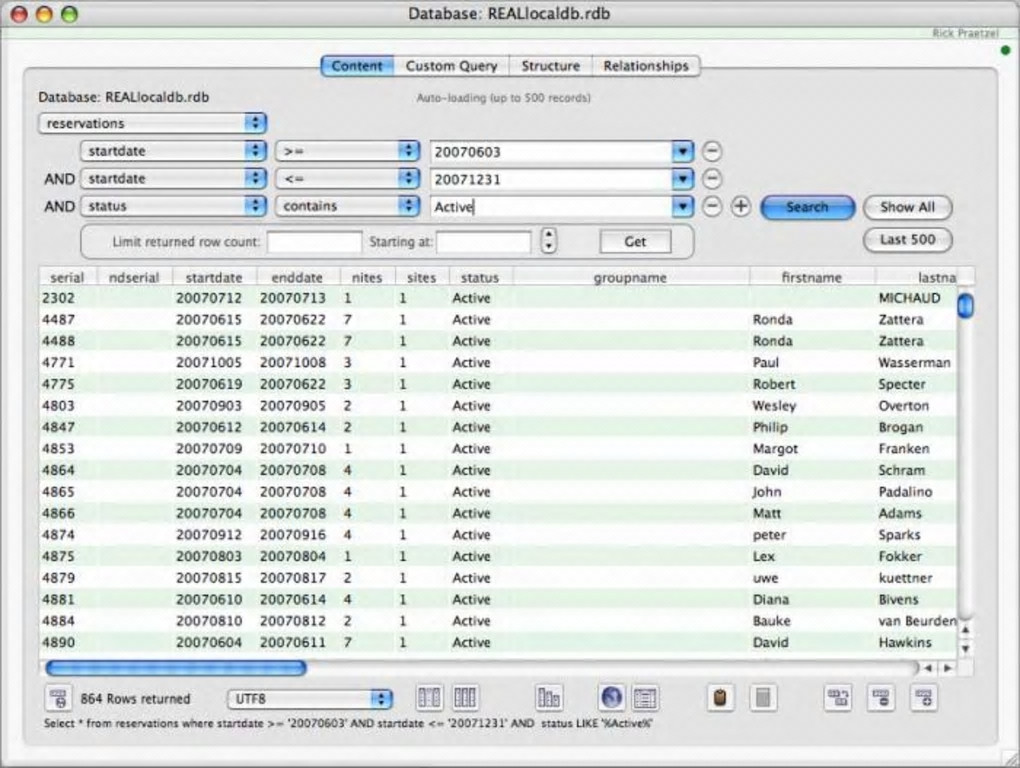Click the Last 500 button
The height and width of the screenshot is (768, 1020).
[907, 239]
